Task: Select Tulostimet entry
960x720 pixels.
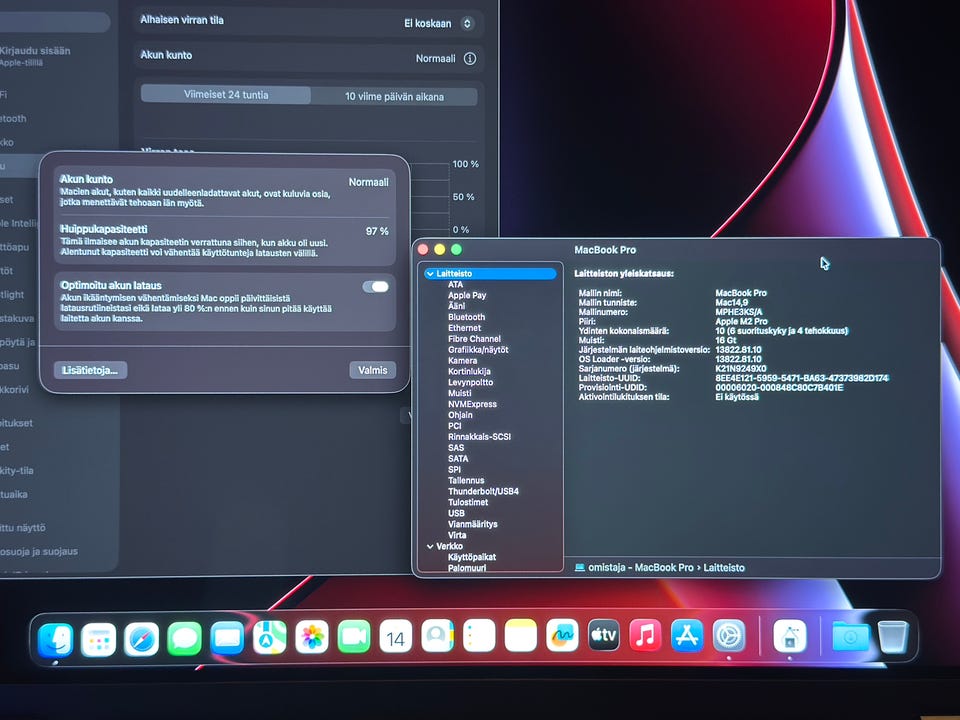Action: point(468,502)
